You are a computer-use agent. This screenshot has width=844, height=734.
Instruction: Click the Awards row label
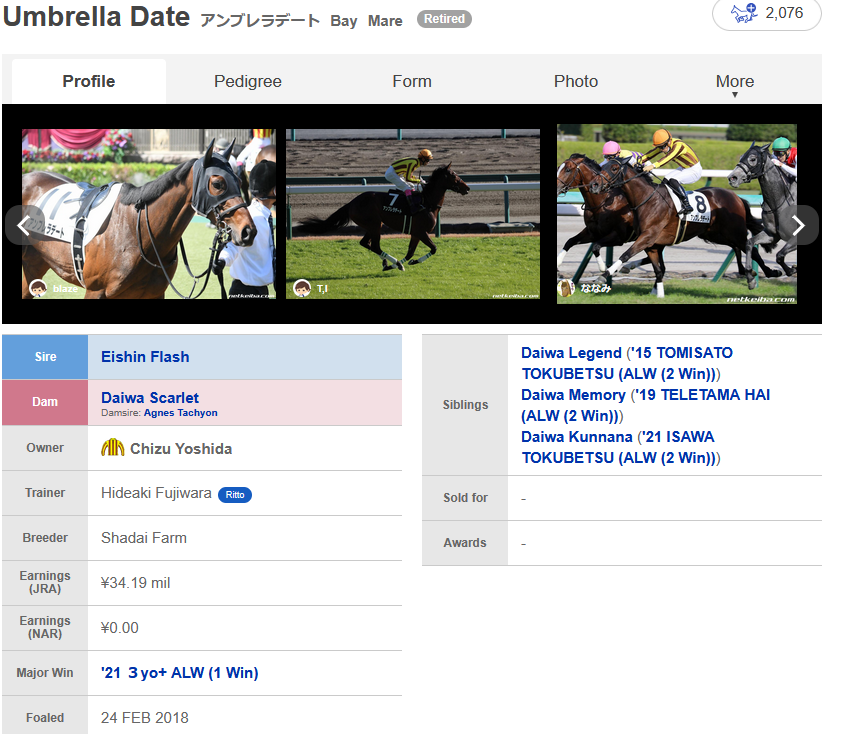465,543
